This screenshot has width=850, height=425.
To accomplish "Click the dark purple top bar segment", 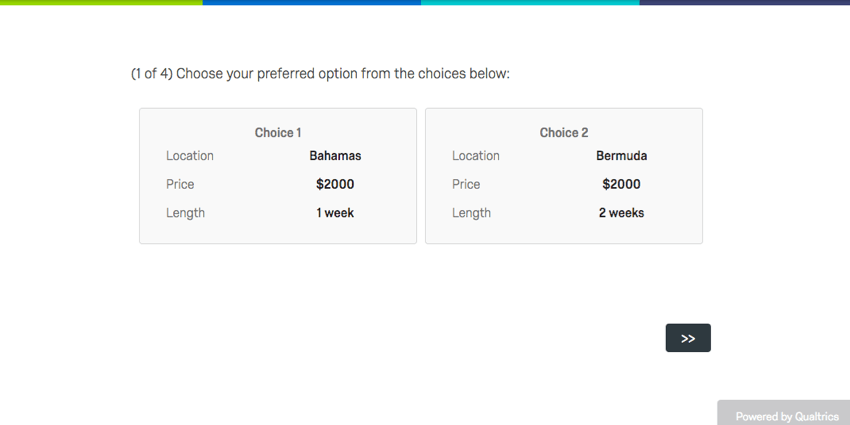I will (x=745, y=2).
